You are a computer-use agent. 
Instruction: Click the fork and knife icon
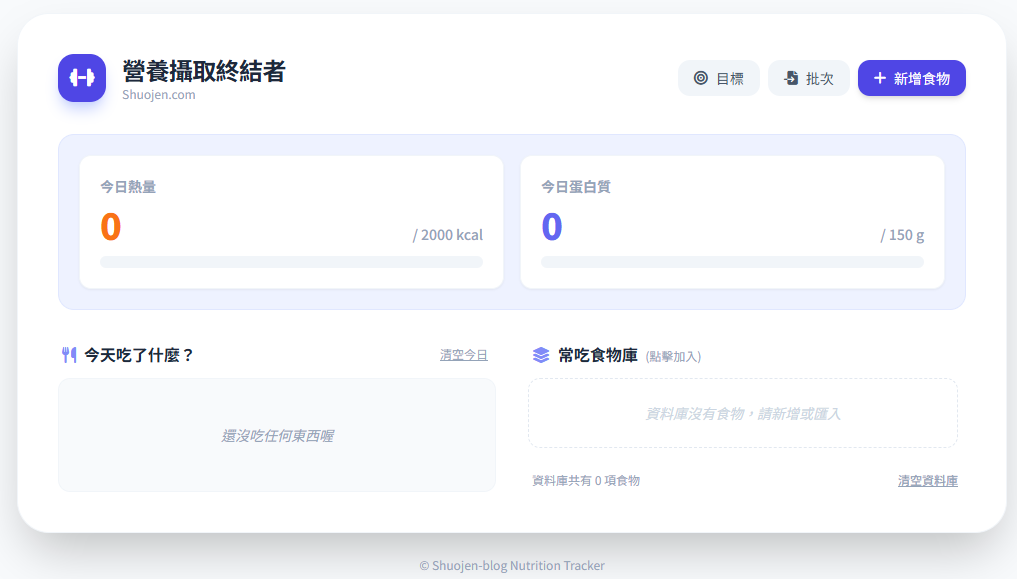coord(69,355)
